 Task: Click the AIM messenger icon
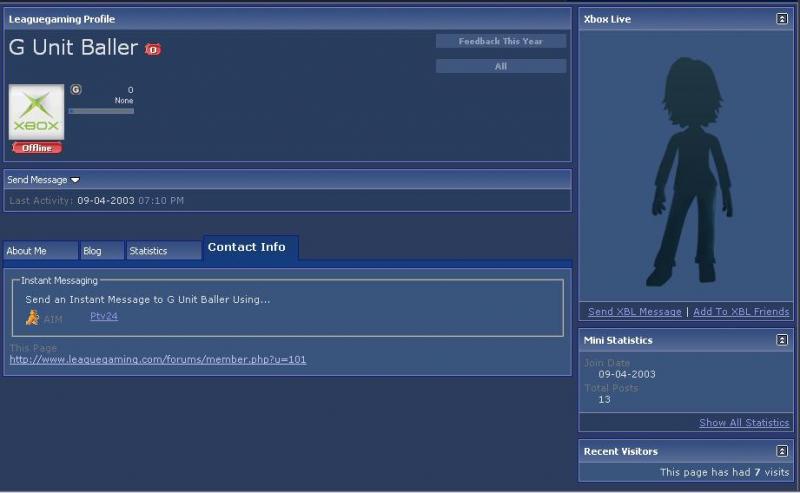[x=32, y=318]
